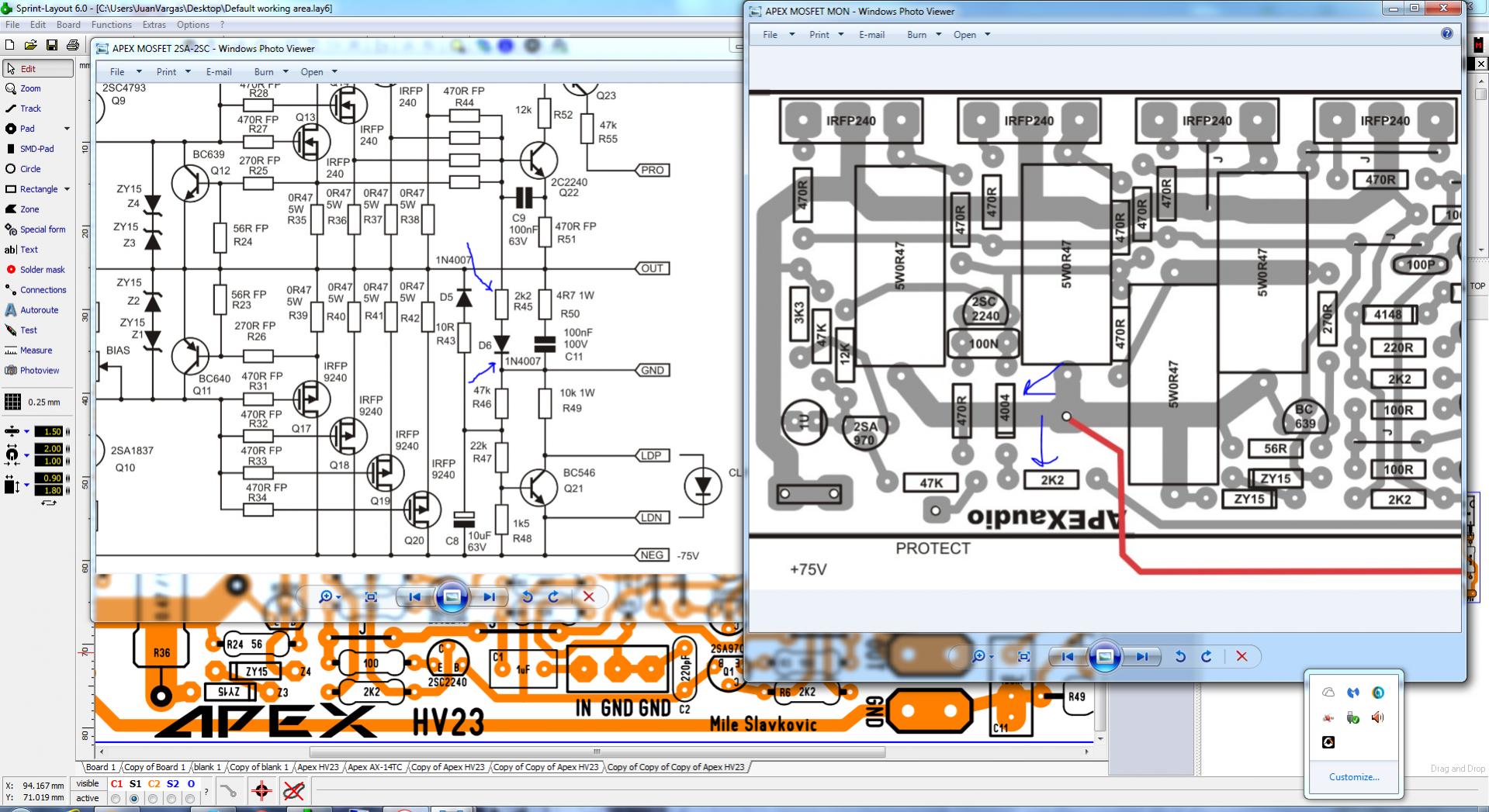Activate layer S2 radio button
Viewport: 1489px width, 812px height.
click(x=171, y=798)
